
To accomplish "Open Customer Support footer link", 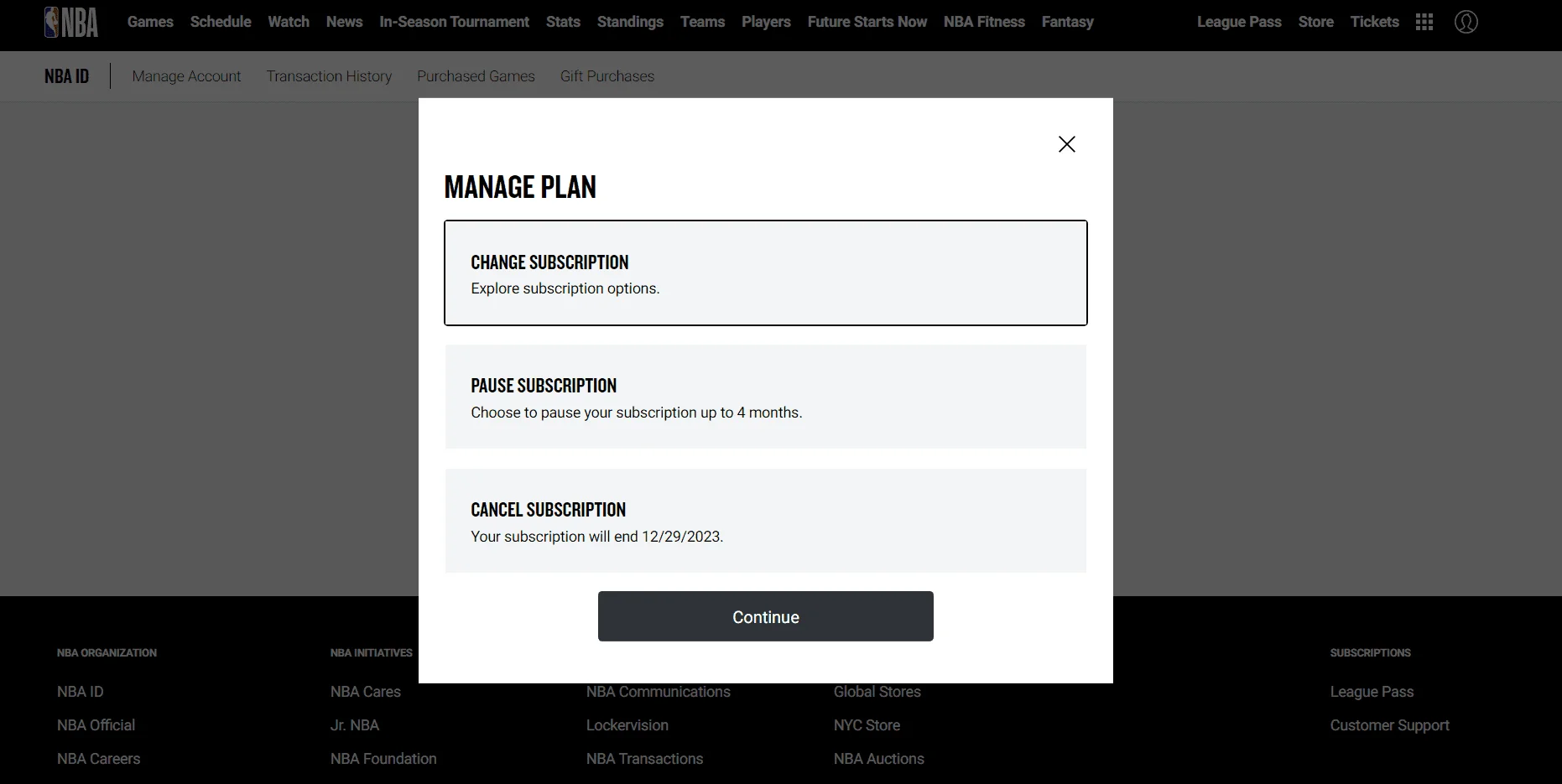I will point(1389,725).
